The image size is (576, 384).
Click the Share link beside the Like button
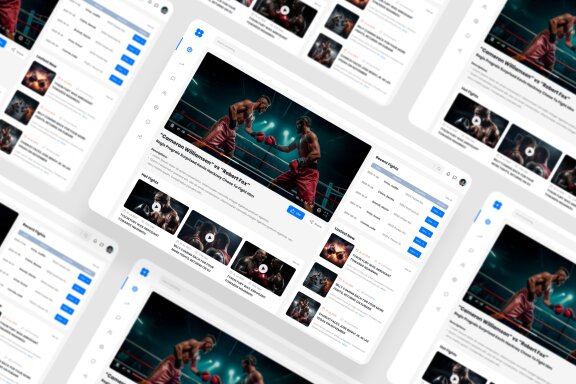(x=316, y=224)
